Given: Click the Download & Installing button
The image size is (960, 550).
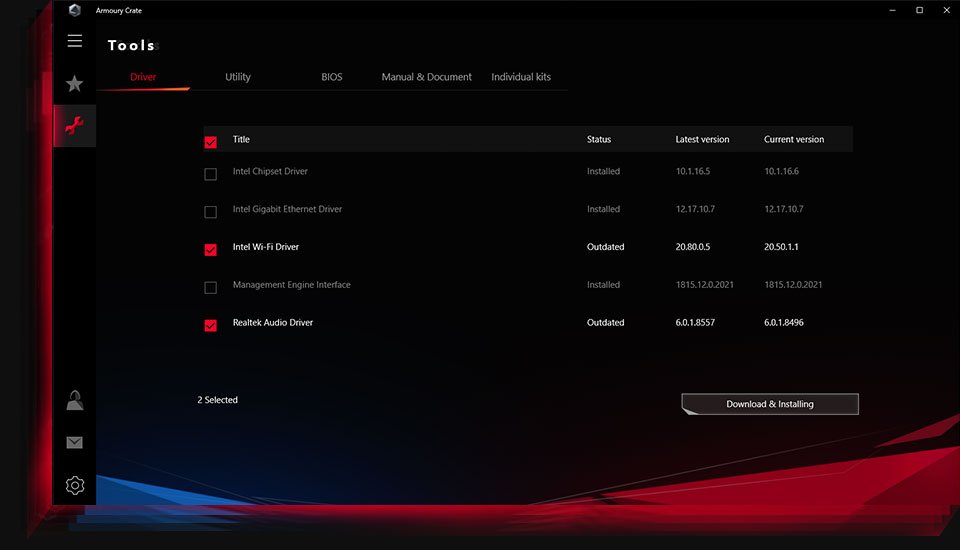Looking at the screenshot, I should 769,404.
